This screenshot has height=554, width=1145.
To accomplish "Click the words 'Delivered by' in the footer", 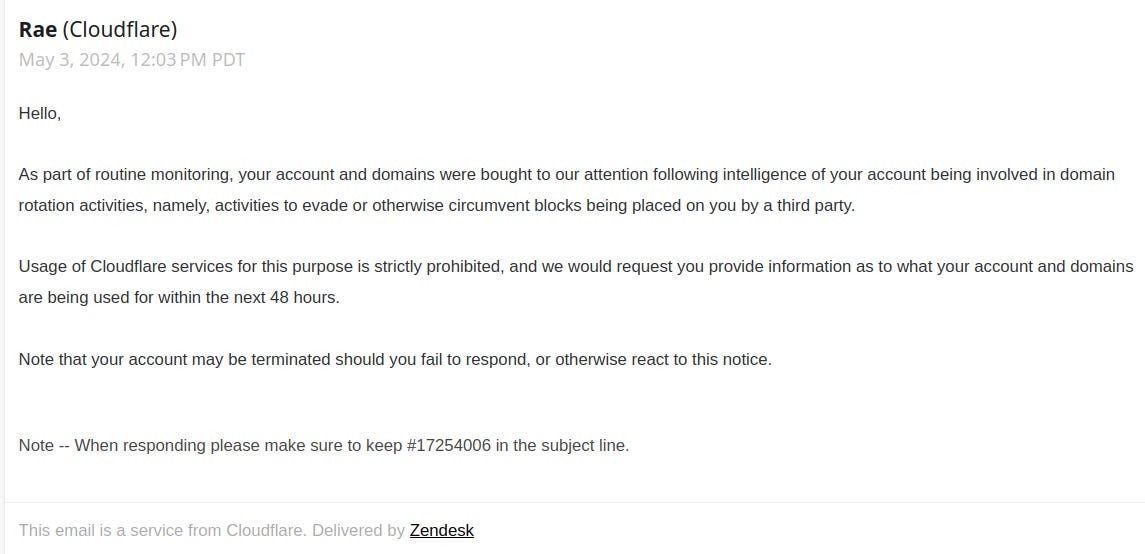I will coord(358,531).
